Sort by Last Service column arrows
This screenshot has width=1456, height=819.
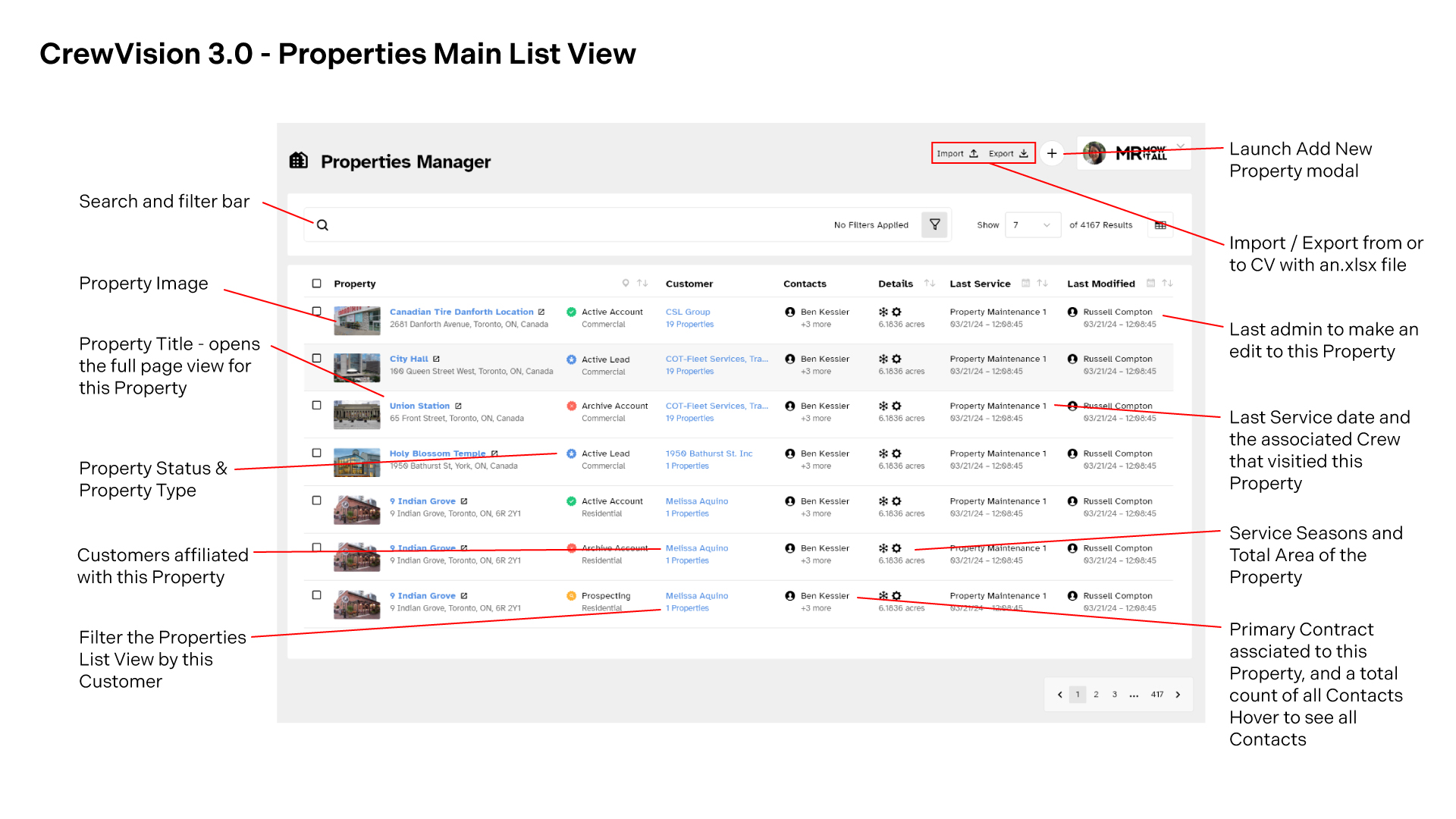[1043, 283]
